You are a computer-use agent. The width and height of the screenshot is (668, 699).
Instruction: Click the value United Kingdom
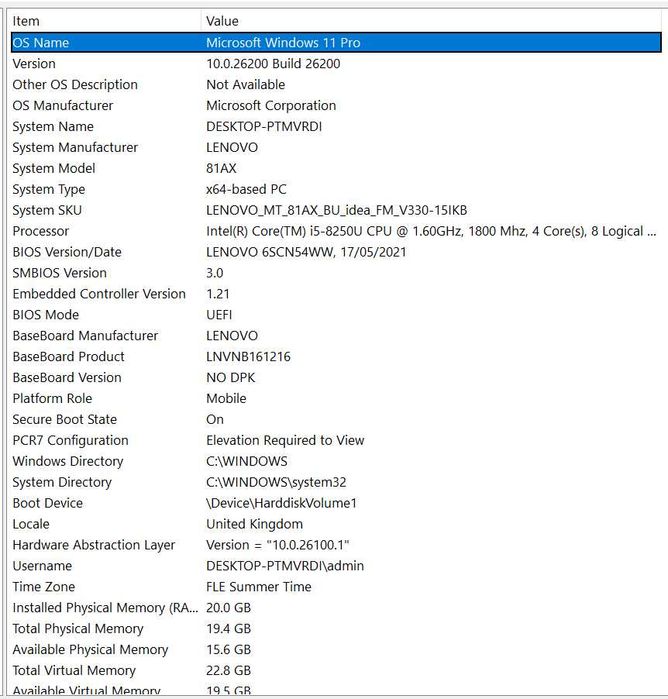tap(255, 524)
